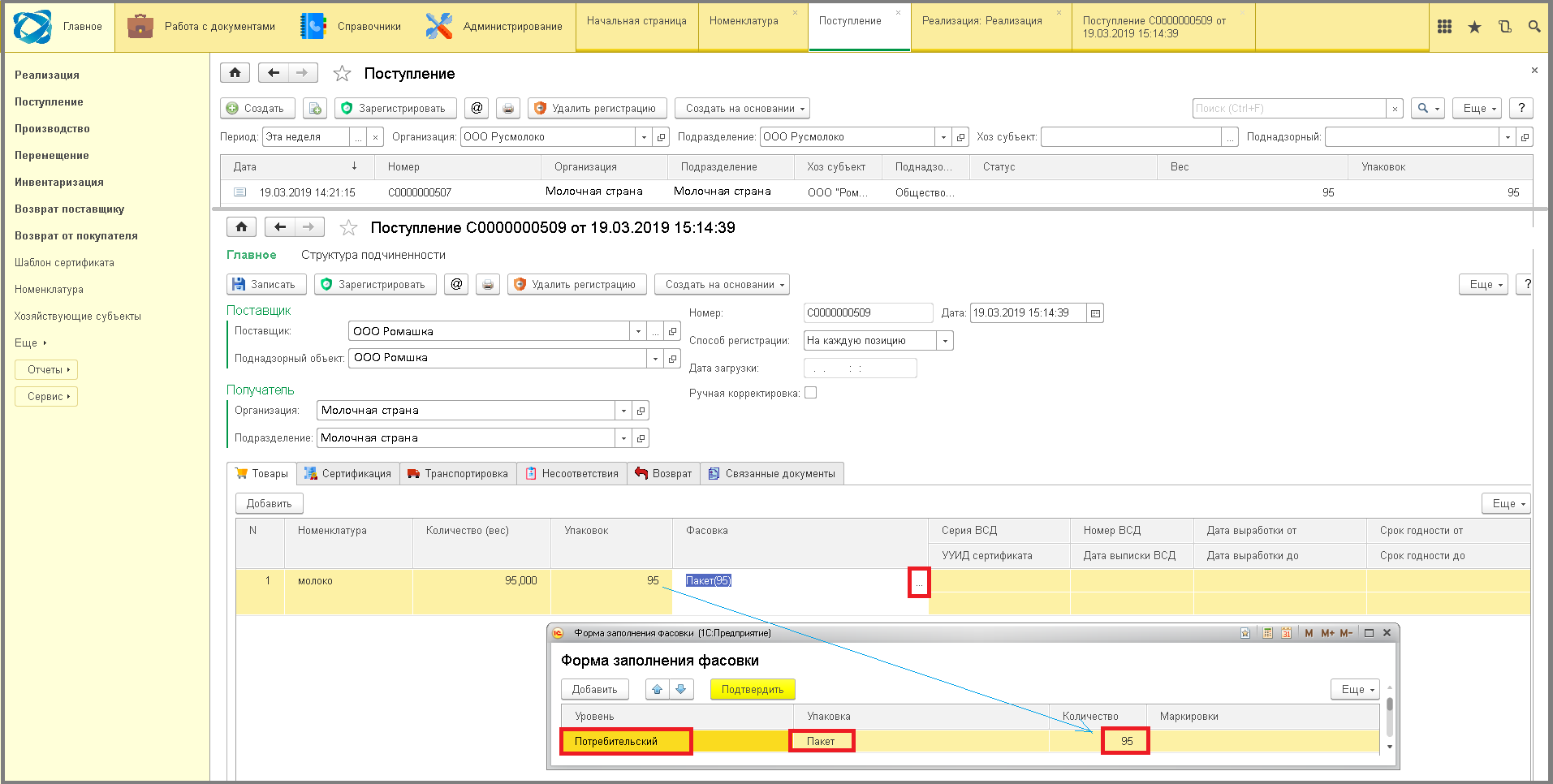The width and height of the screenshot is (1553, 784).
Task: Switch to the Сертификация tab
Action: point(348,474)
